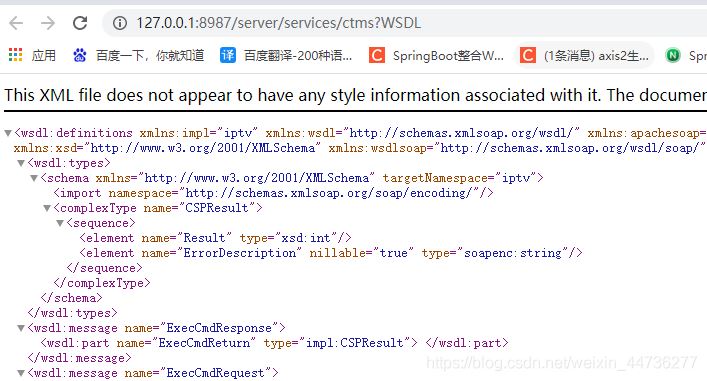Reload the WSDL page
Viewport: 707px width, 381px height.
tap(80, 23)
